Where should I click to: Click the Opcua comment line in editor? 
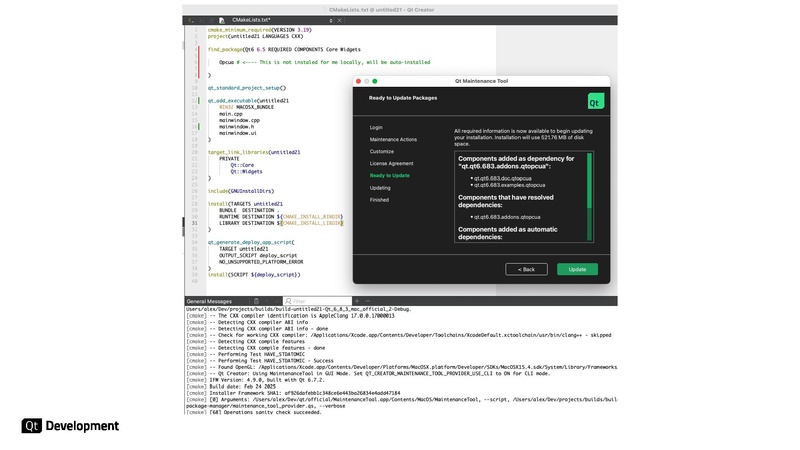pos(324,62)
